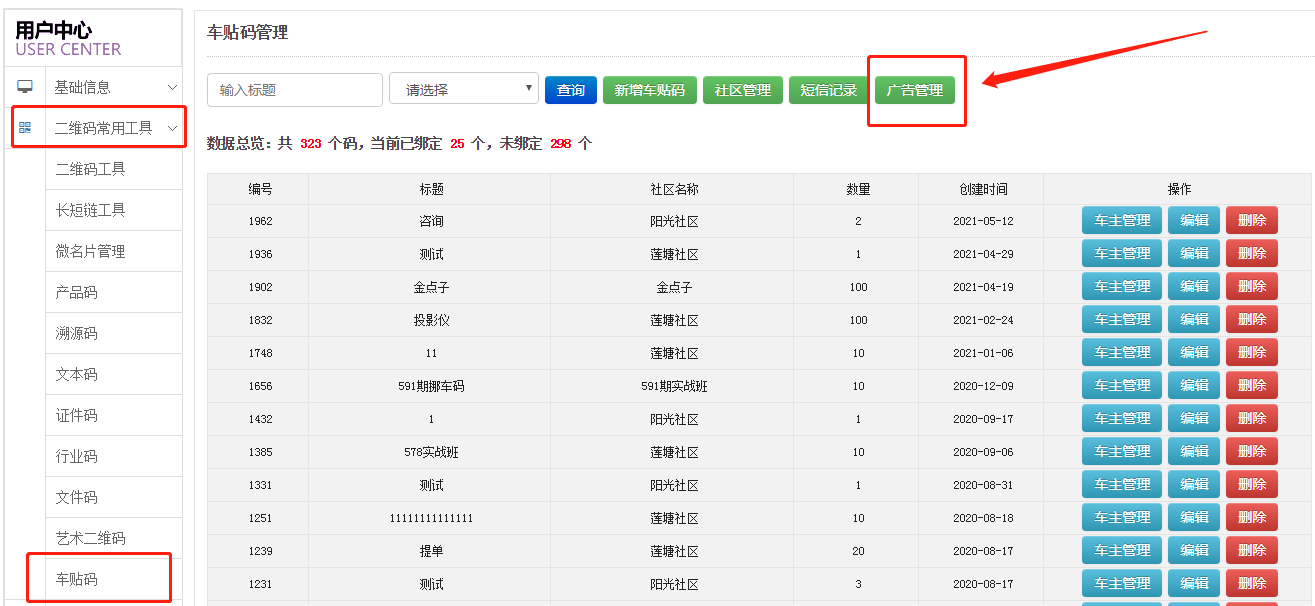1315x606 pixels.
Task: Click 车主管理 for row 1962
Action: coord(1121,221)
